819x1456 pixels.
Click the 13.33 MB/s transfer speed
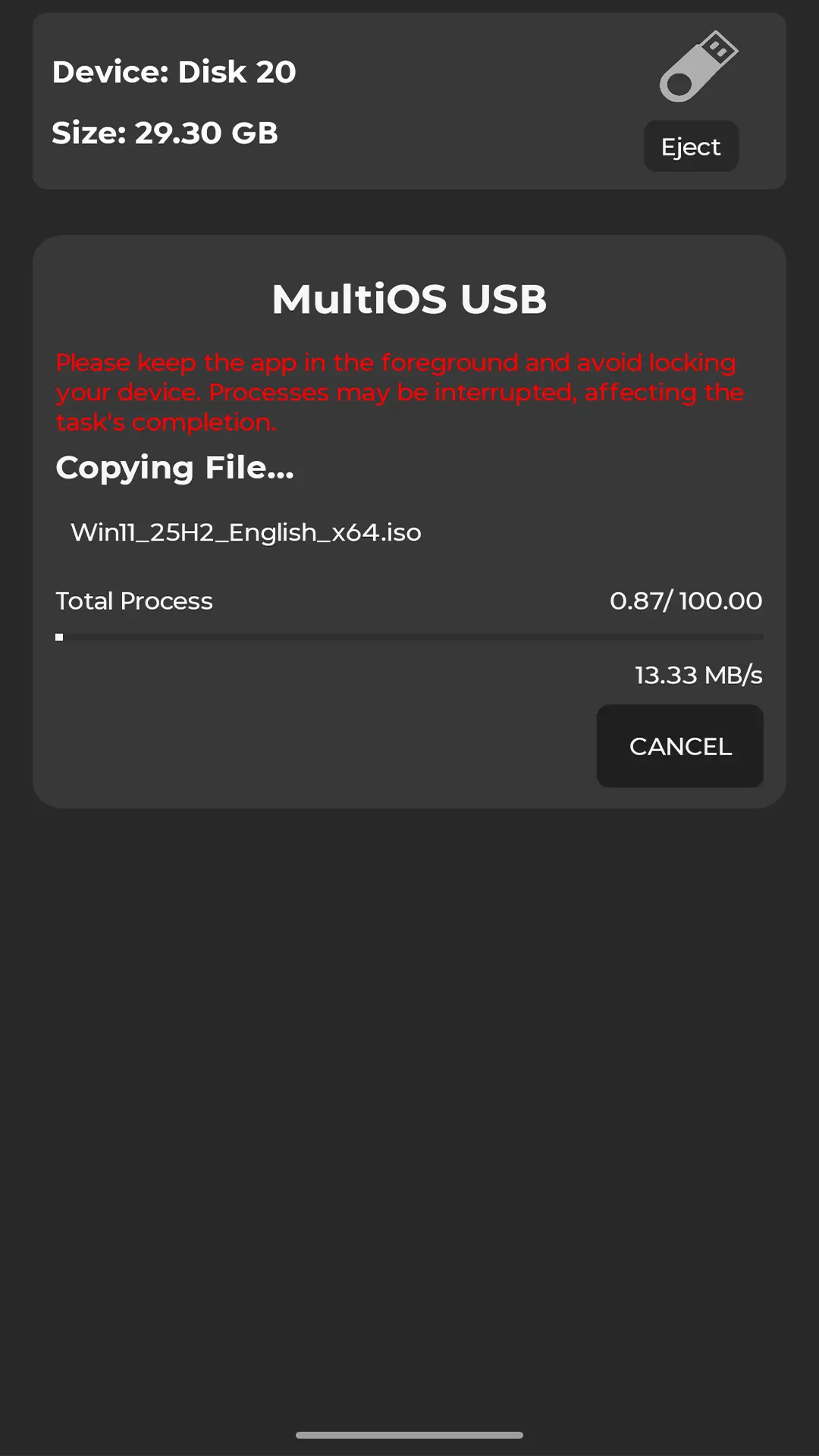click(x=698, y=675)
